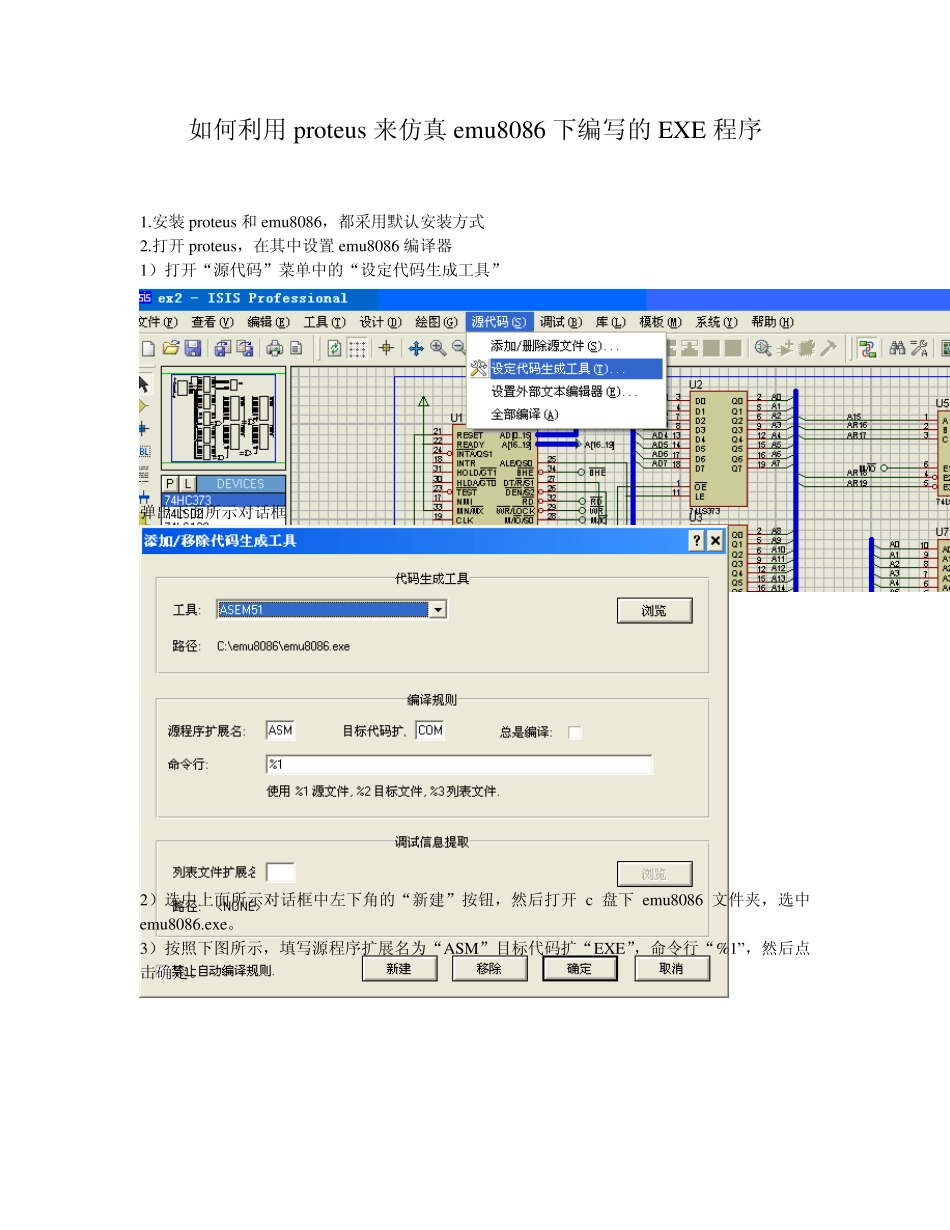
Task: Click the path text C:\emu8086\emu8086.exe
Action: [283, 647]
